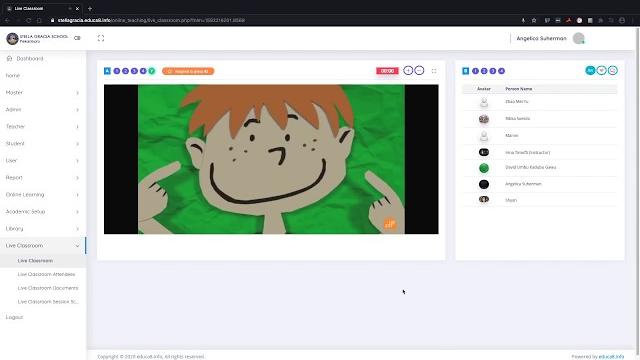Expand the Admin sidebar menu
This screenshot has height=360, width=640.
pos(43,109)
